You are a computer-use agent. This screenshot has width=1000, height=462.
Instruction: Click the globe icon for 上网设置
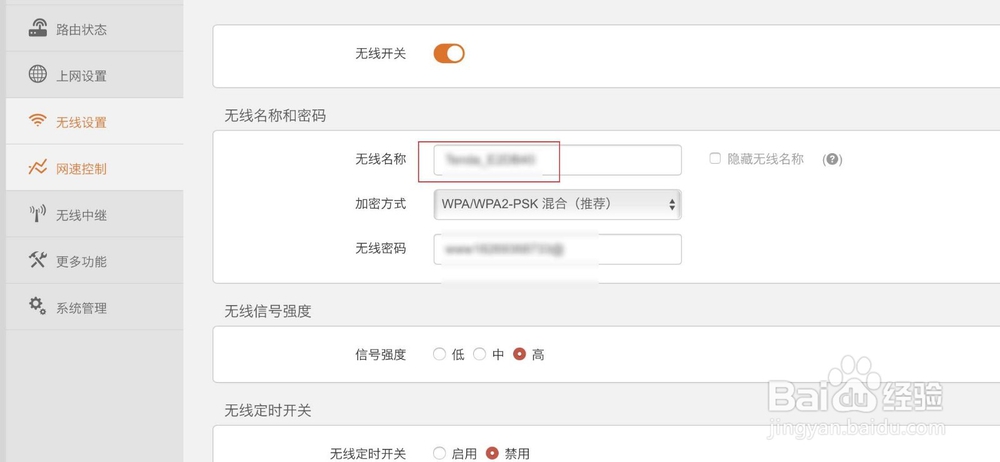(38, 74)
